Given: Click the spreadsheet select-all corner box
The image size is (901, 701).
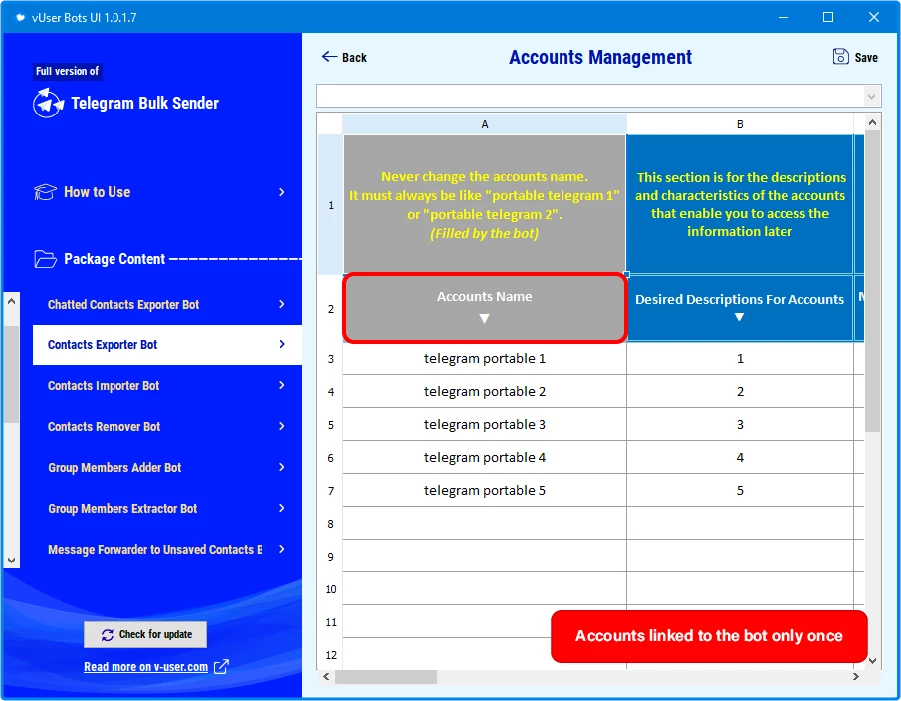Looking at the screenshot, I should [x=330, y=124].
